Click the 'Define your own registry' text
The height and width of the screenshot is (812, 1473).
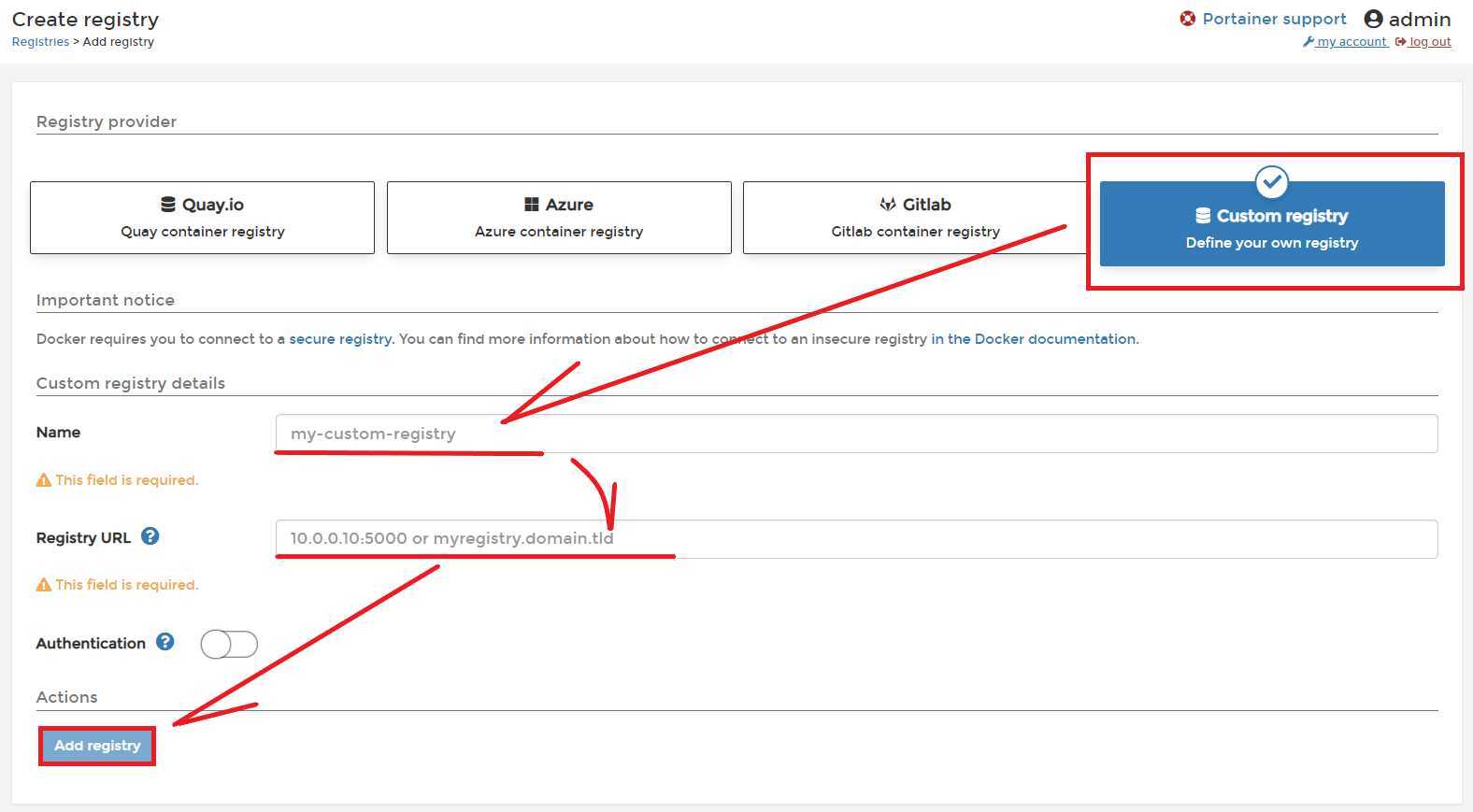pyautogui.click(x=1272, y=243)
